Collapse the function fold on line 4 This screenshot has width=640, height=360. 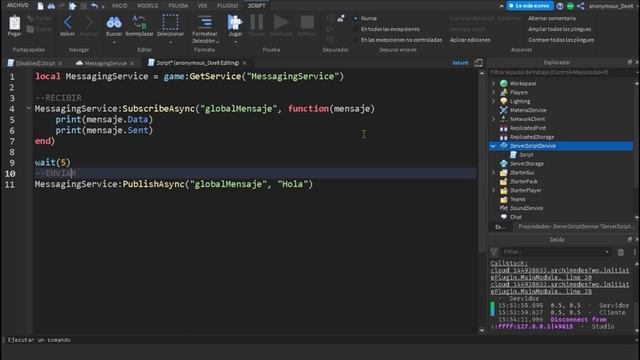[x=28, y=109]
